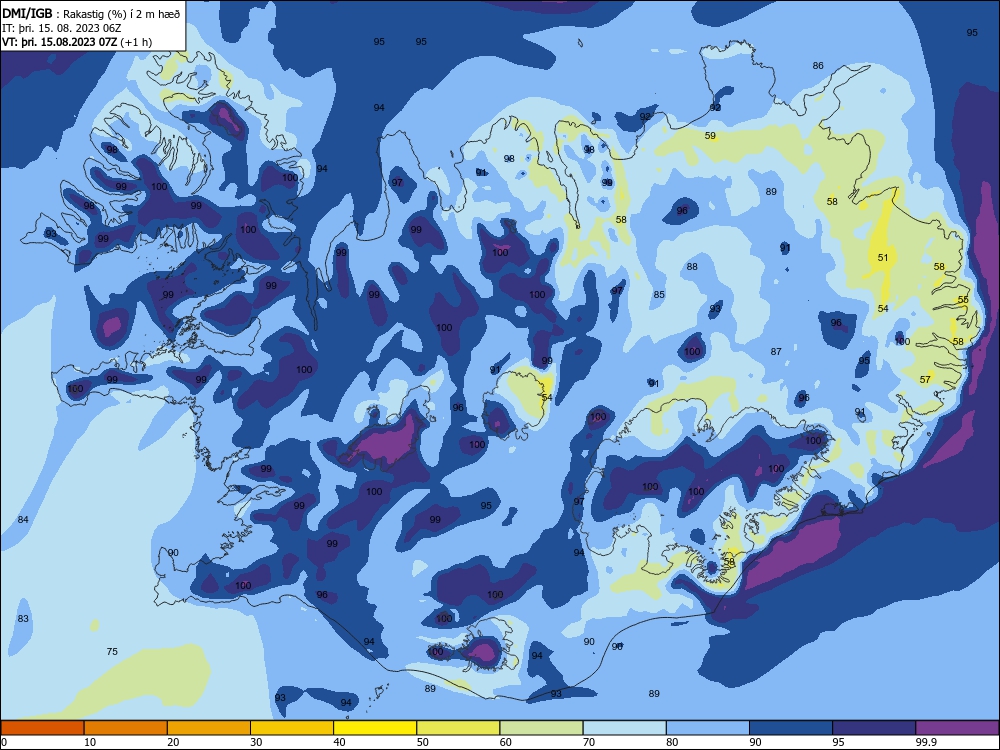Click the 'DMI/IGB : Rakastig (%) í 2 m hæð' title
1000x750 pixels.
[91, 14]
